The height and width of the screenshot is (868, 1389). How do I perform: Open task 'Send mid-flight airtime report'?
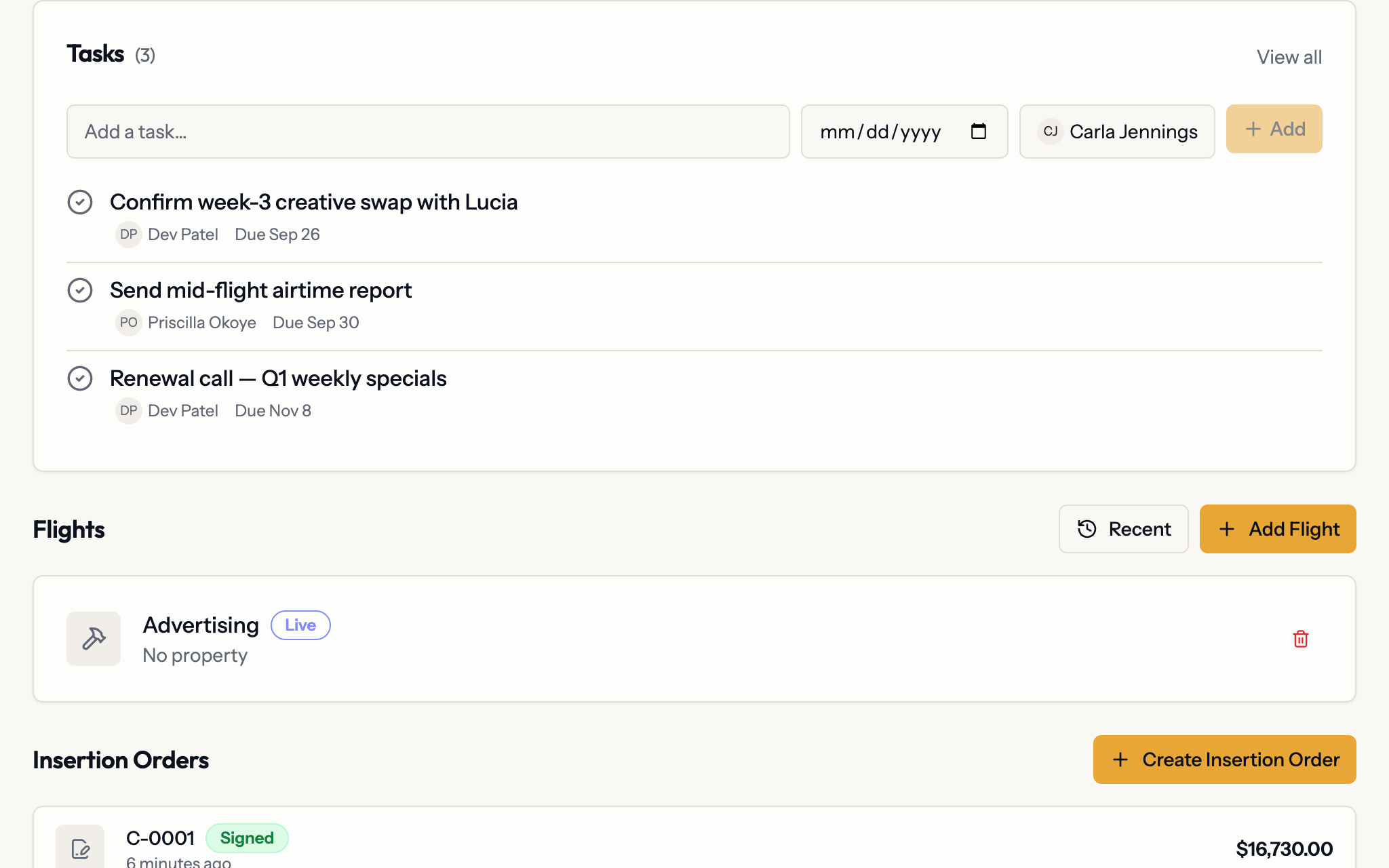pos(260,290)
